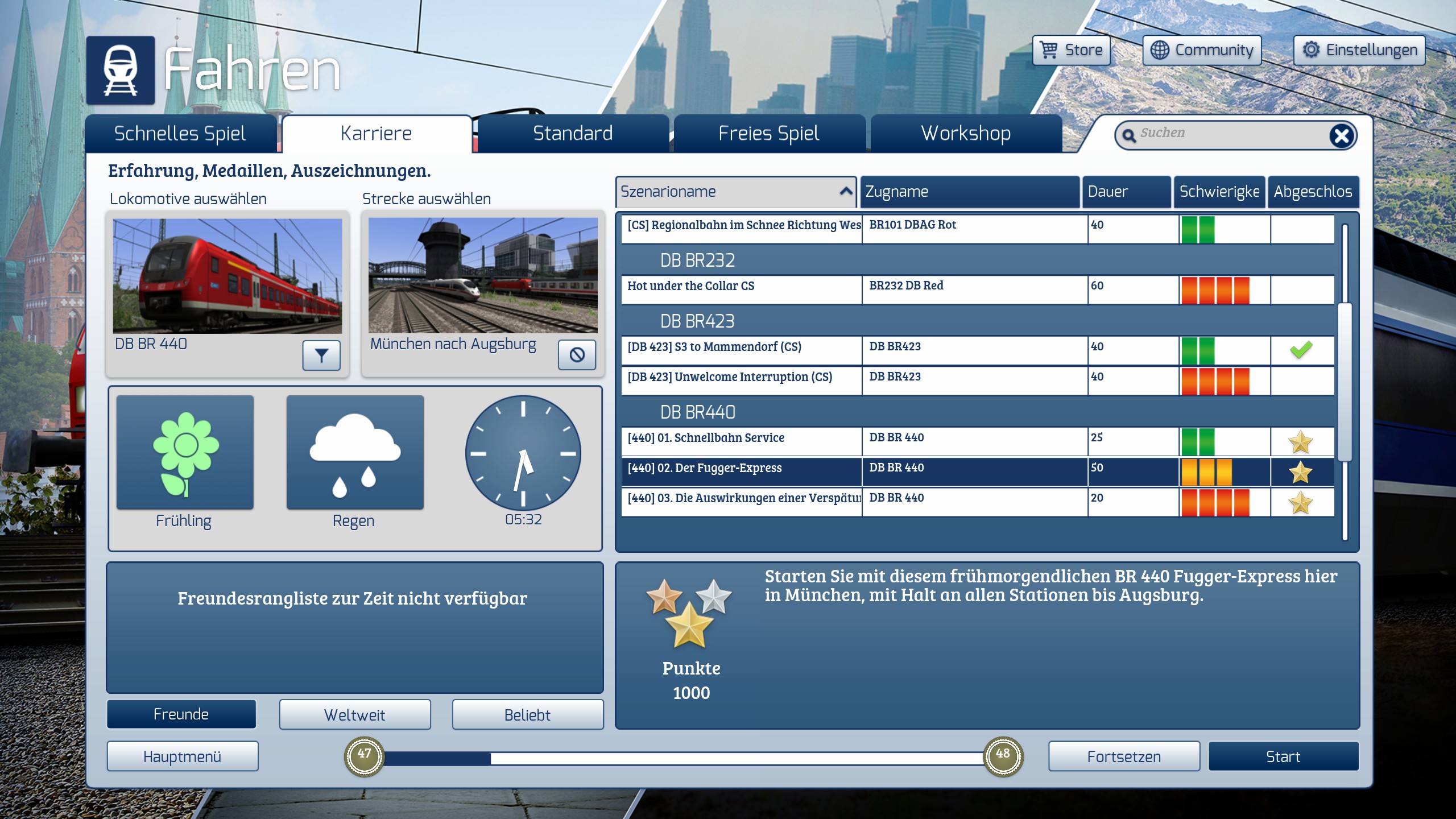Click the gold star medal for Schnellbahn Service
The image size is (1456, 819).
(x=1300, y=442)
